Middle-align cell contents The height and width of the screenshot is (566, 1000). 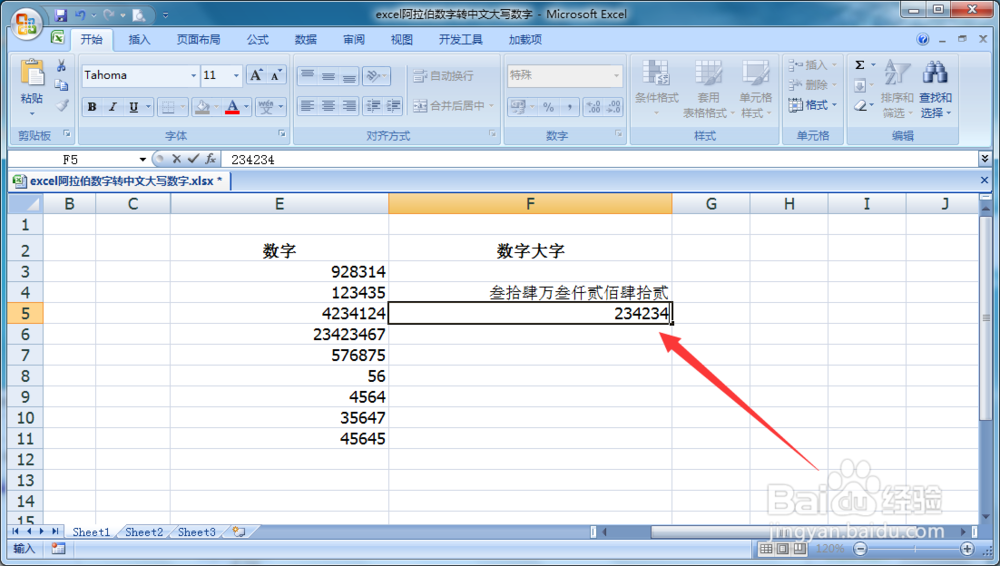(x=328, y=76)
